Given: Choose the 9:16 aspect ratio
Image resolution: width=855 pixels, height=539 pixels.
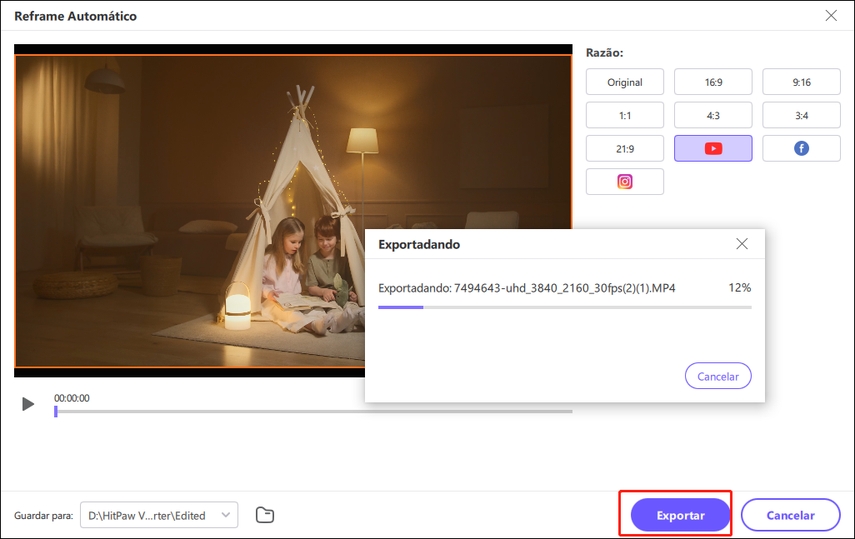Looking at the screenshot, I should tap(801, 82).
